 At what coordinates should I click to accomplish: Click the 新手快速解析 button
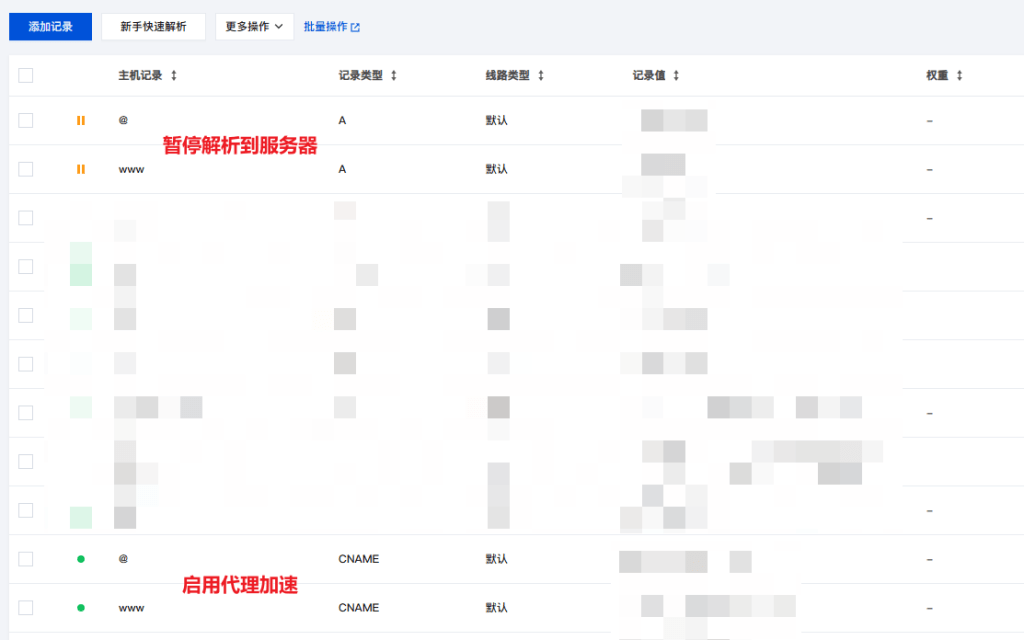pyautogui.click(x=153, y=26)
